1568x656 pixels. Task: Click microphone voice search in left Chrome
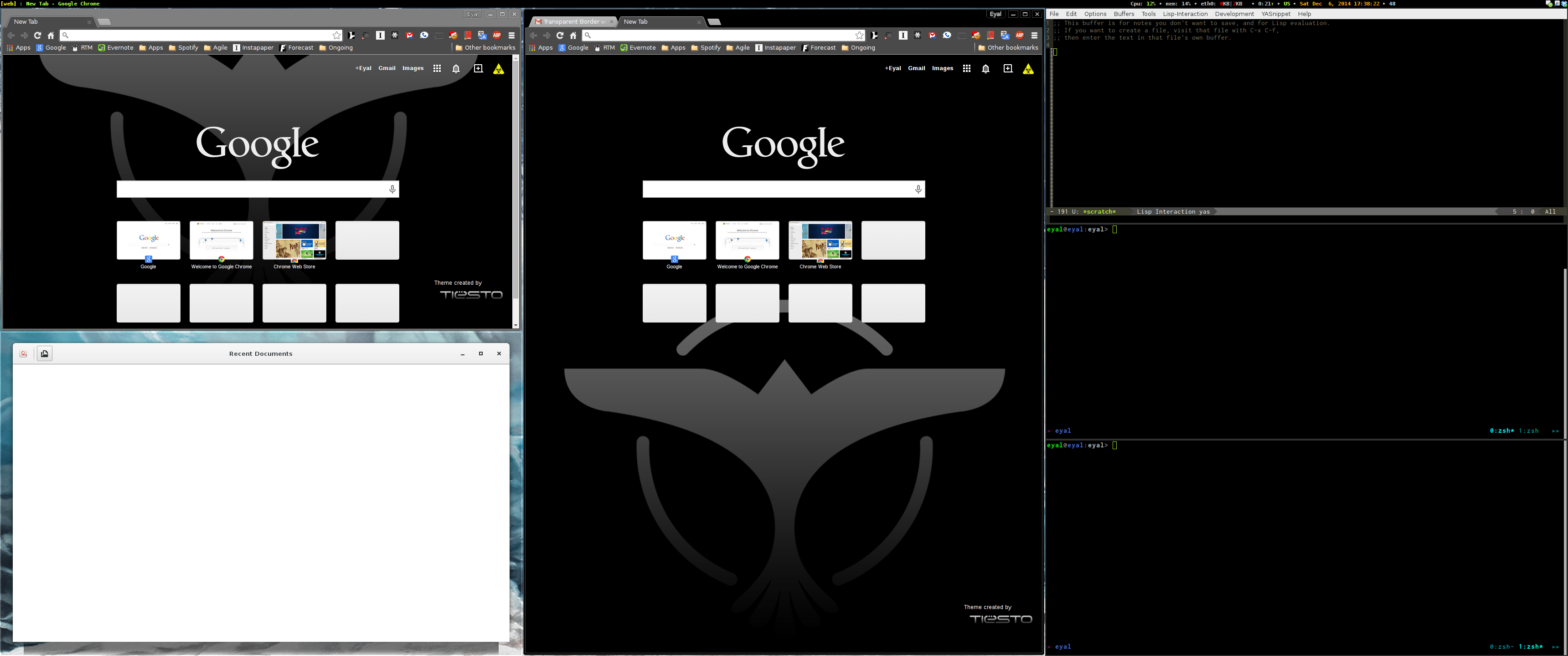392,189
